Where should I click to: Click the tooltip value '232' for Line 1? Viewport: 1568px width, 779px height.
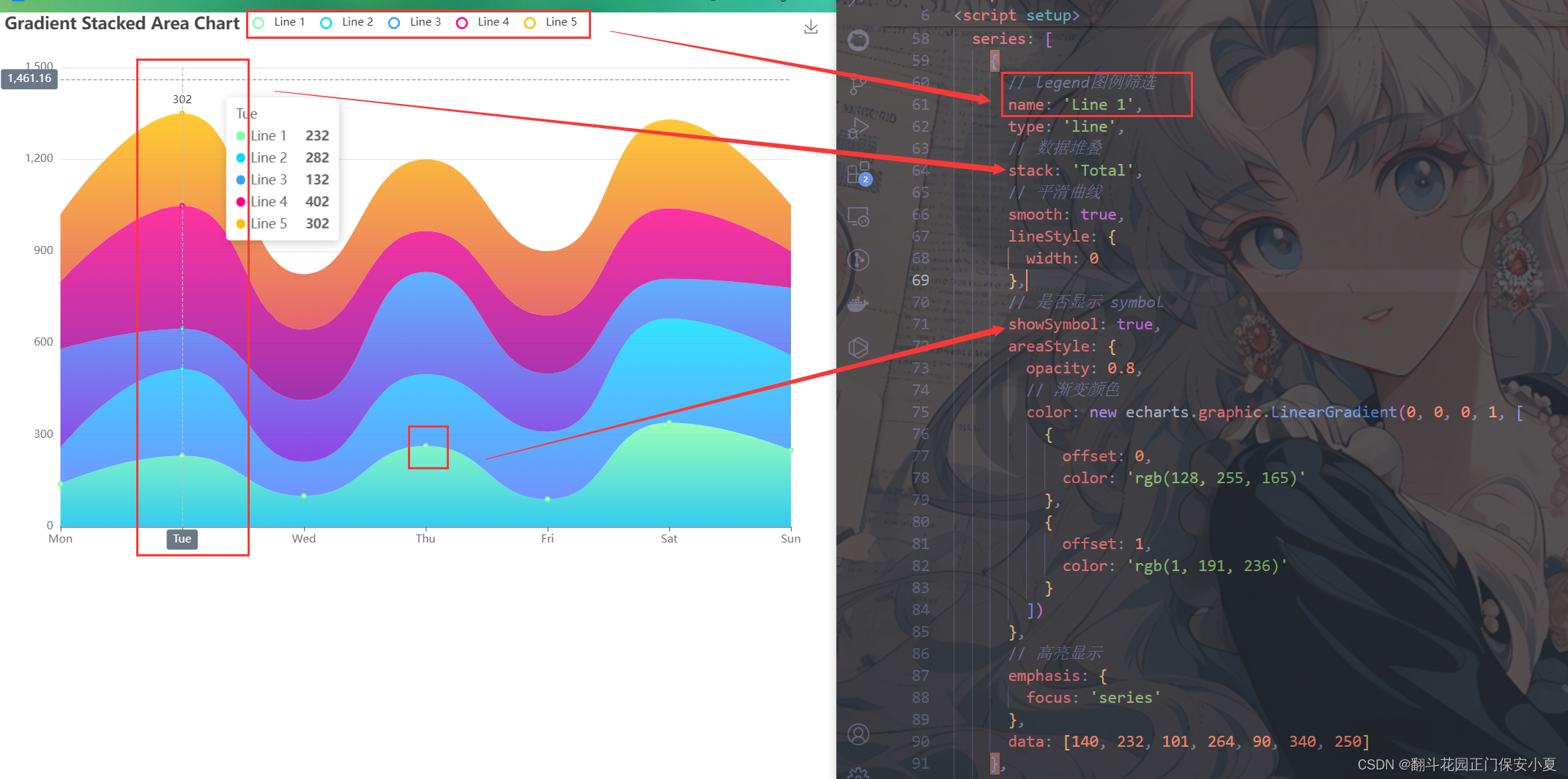(317, 136)
